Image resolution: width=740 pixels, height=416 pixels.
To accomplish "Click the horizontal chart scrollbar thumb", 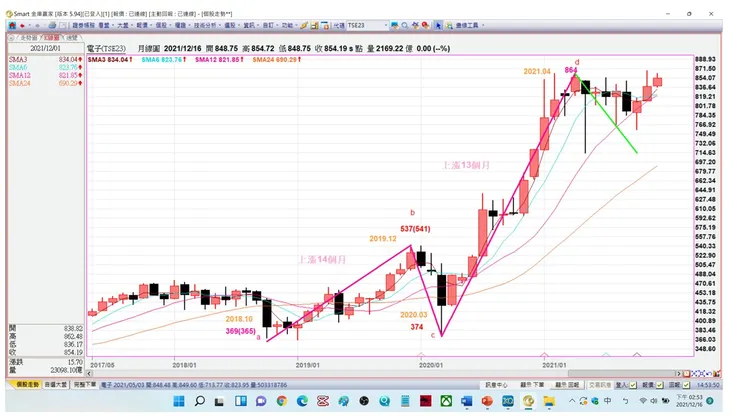I will (622, 374).
